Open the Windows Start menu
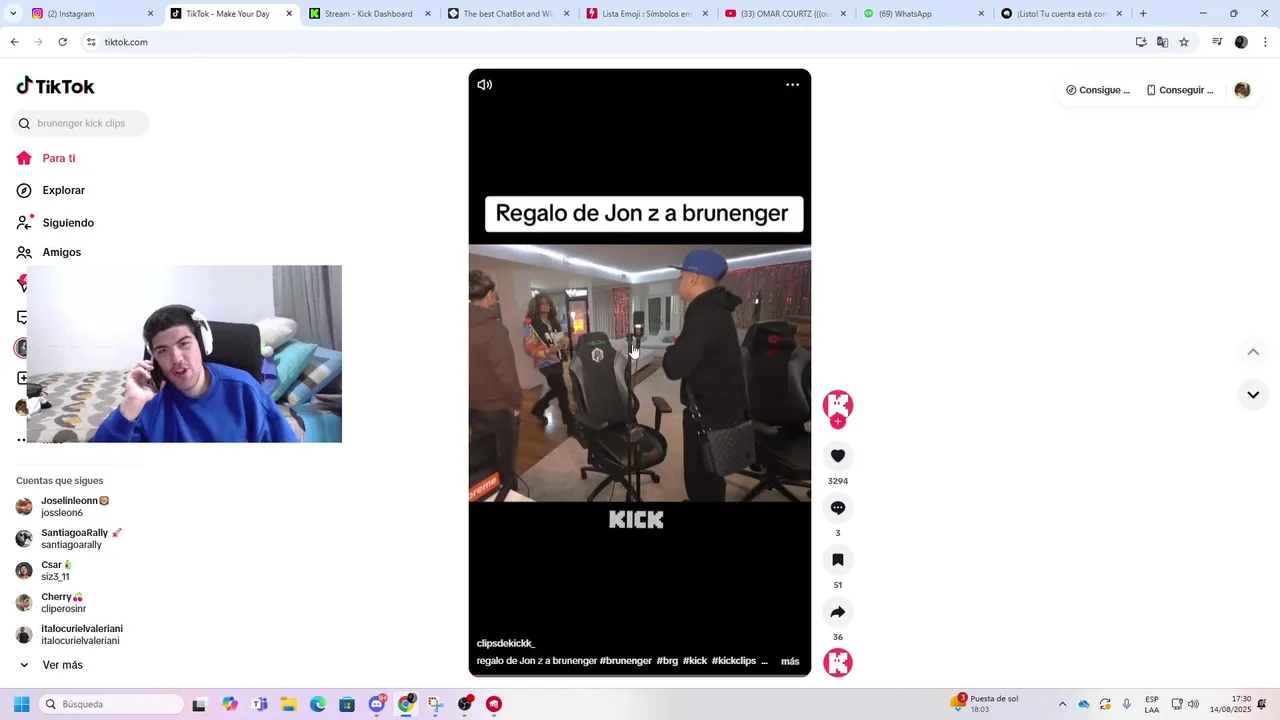1280x720 pixels. [x=21, y=704]
